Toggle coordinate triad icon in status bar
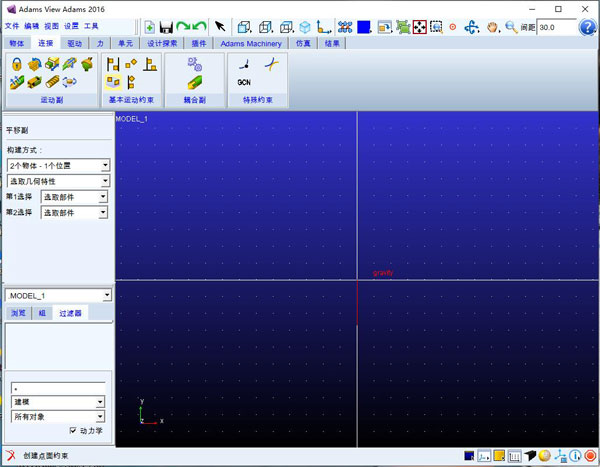The image size is (600, 467). (x=484, y=456)
